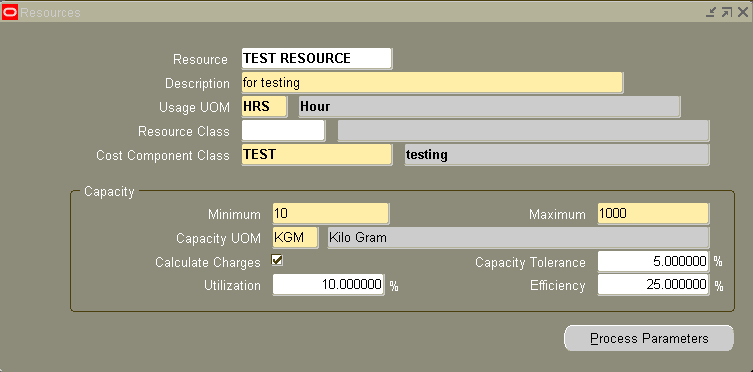Screen dimensions: 753x372
Task: Edit the Efficiency percentage field
Action: 653,285
